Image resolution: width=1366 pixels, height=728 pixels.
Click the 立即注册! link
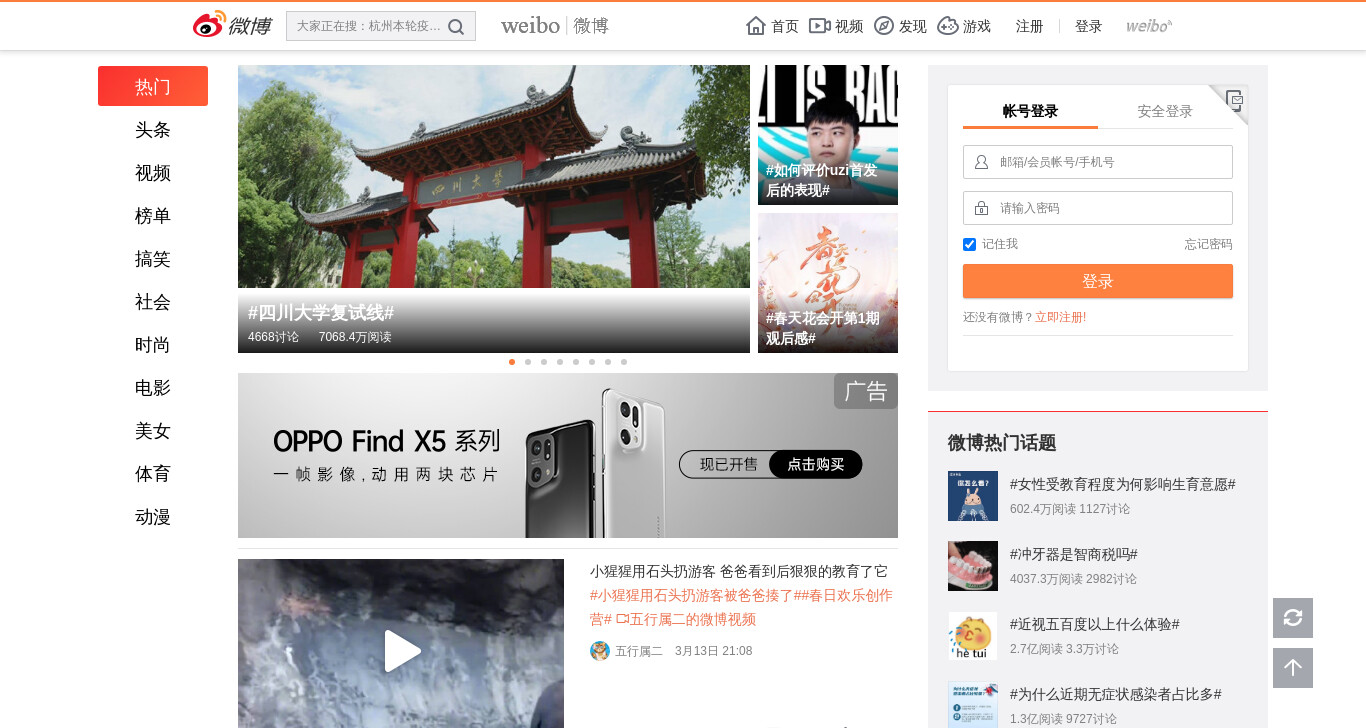[1061, 317]
